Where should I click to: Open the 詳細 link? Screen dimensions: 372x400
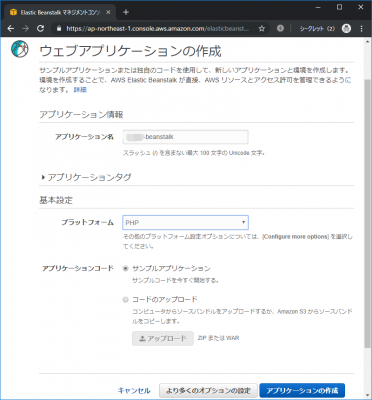click(80, 90)
